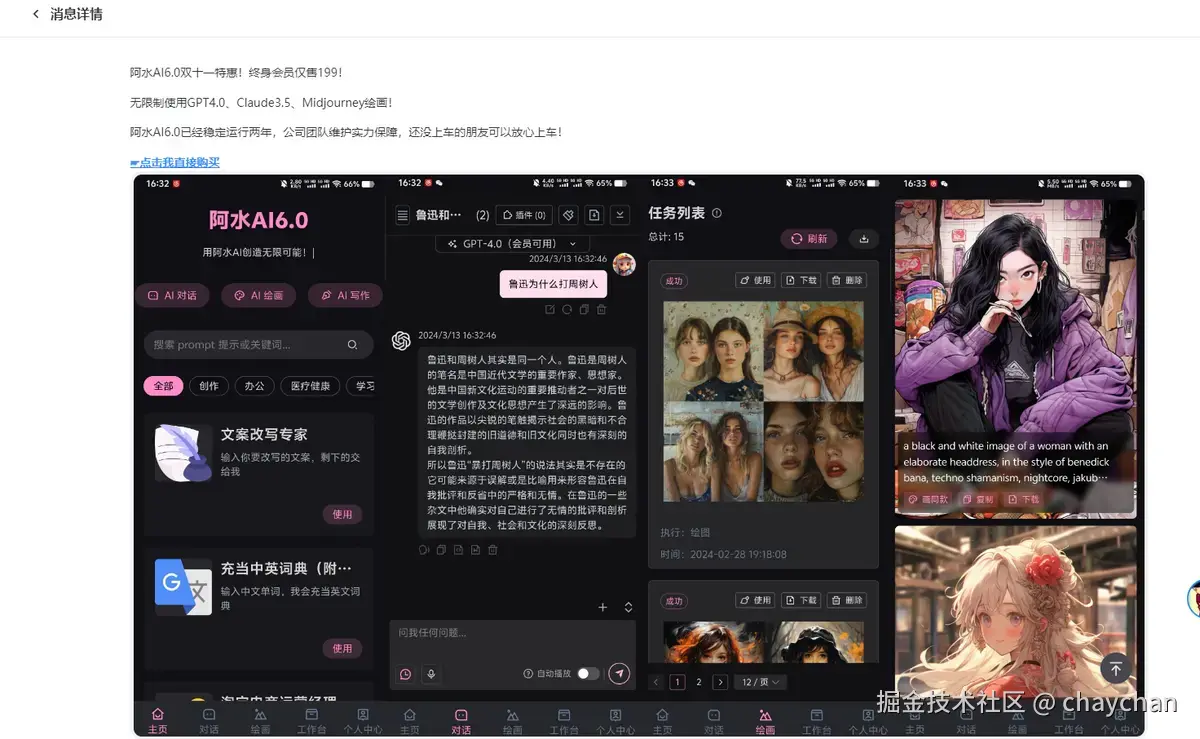Open the hamburger menu beside 鲁迅和… title
The height and width of the screenshot is (739, 1200).
tap(402, 215)
